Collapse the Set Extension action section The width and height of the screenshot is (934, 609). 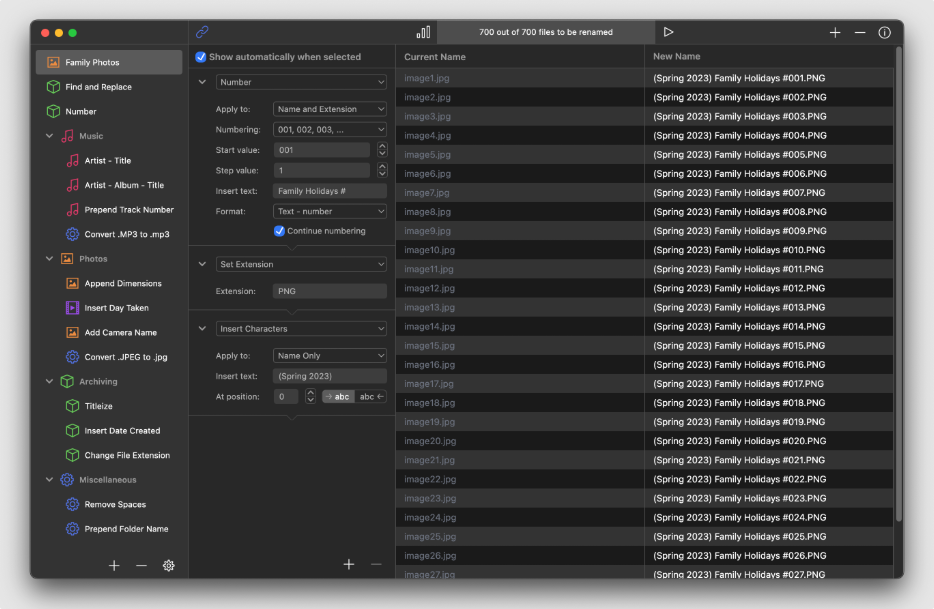(203, 264)
